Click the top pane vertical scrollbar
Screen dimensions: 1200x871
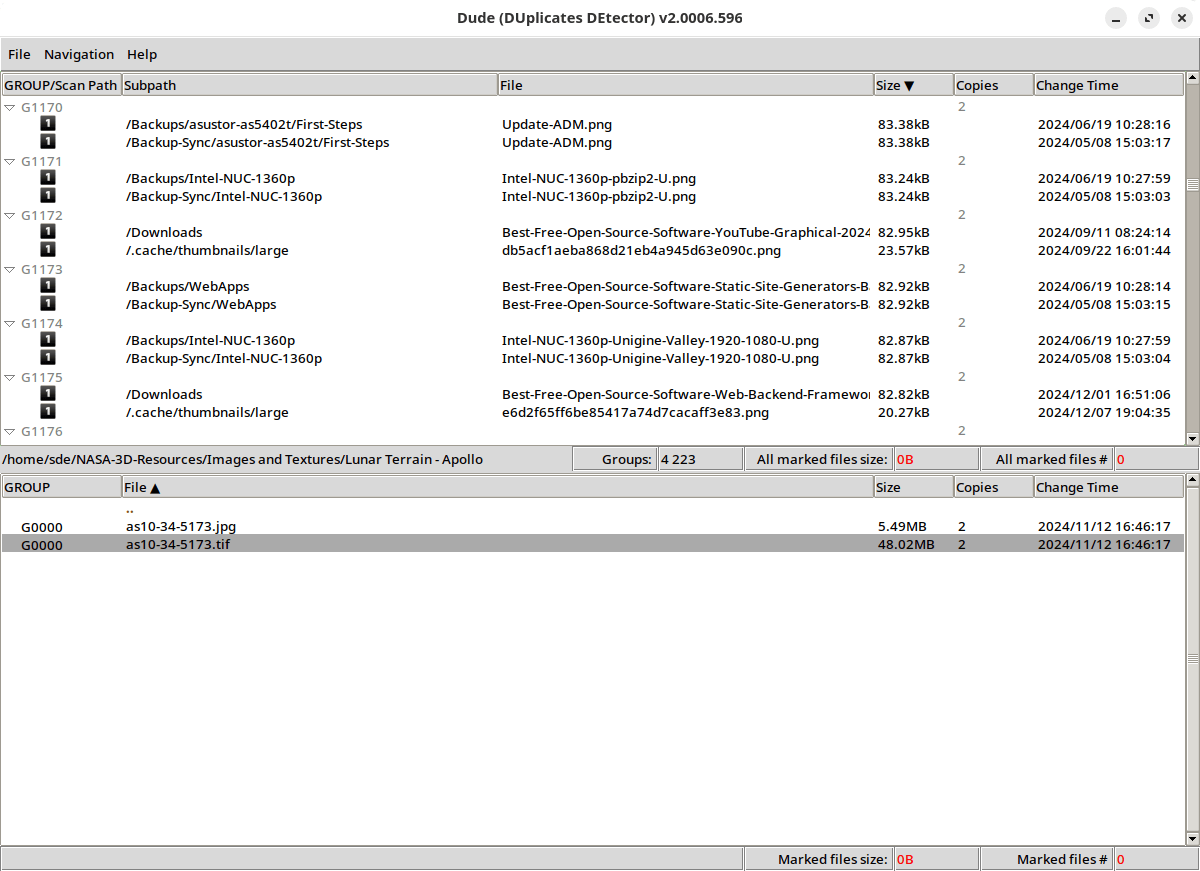[1192, 258]
